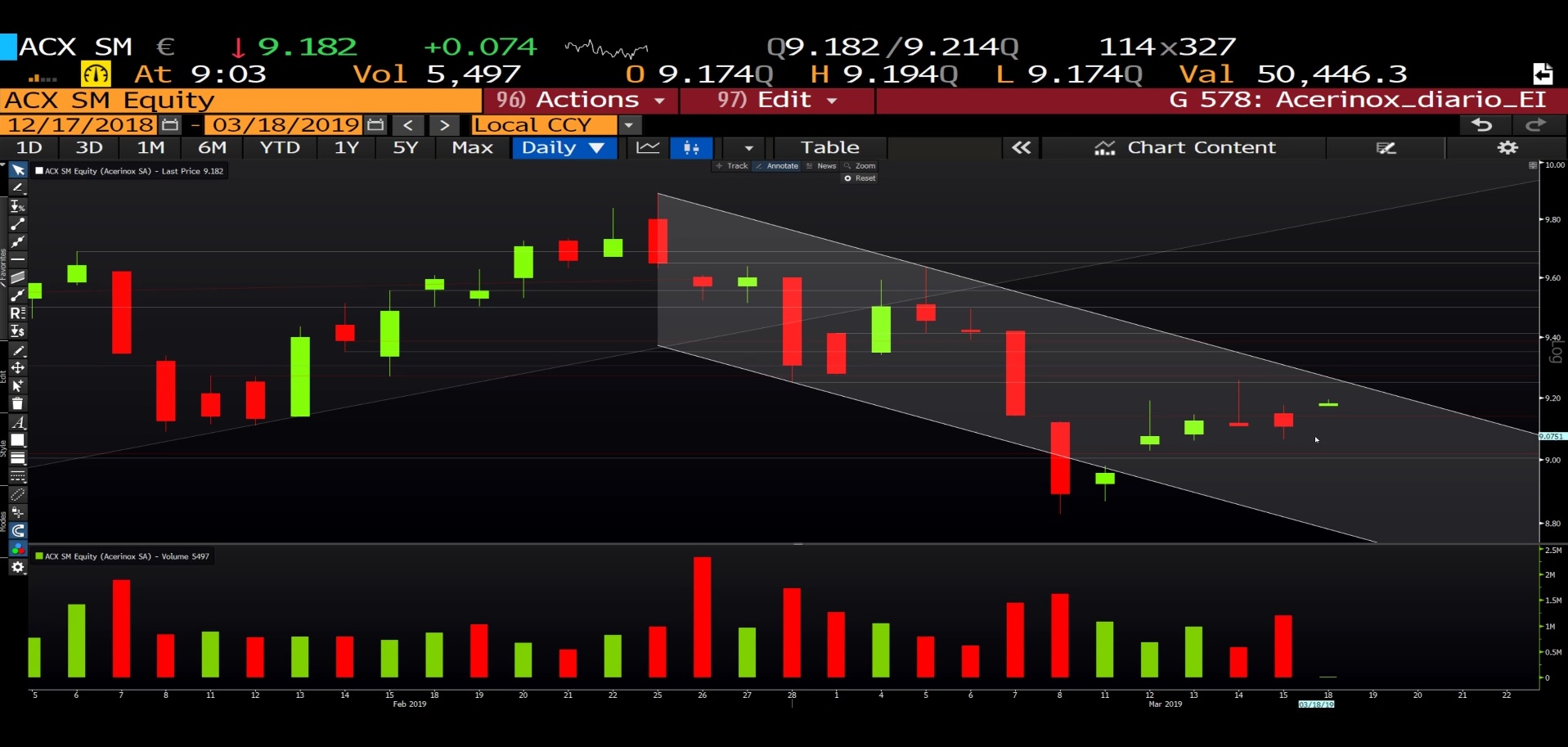Expand the chart type dropdown arrow
This screenshot has height=747, width=1568.
click(748, 147)
